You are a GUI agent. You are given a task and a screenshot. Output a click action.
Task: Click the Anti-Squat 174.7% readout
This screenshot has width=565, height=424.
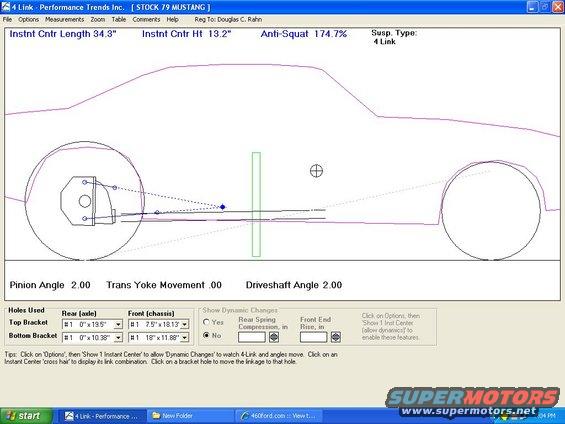[303, 34]
